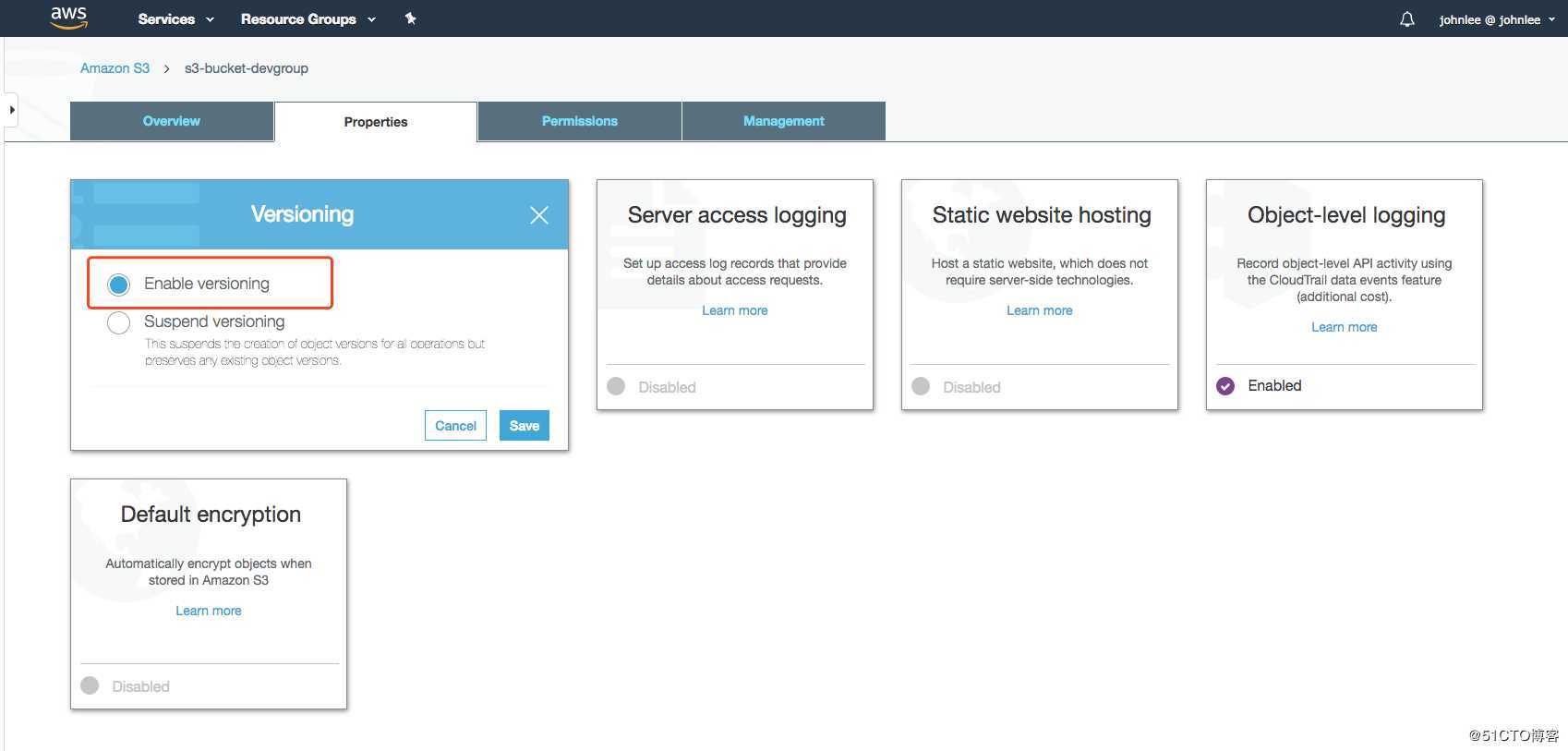Click Cancel in the Versioning panel
The height and width of the screenshot is (751, 1568).
tap(455, 426)
